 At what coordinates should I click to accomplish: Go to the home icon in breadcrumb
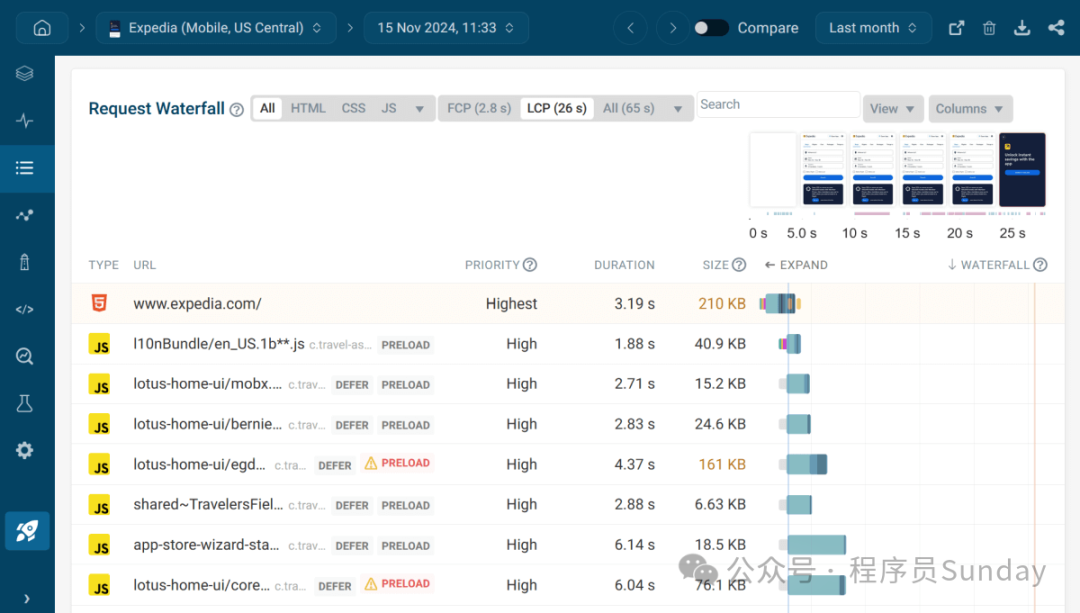[x=42, y=28]
